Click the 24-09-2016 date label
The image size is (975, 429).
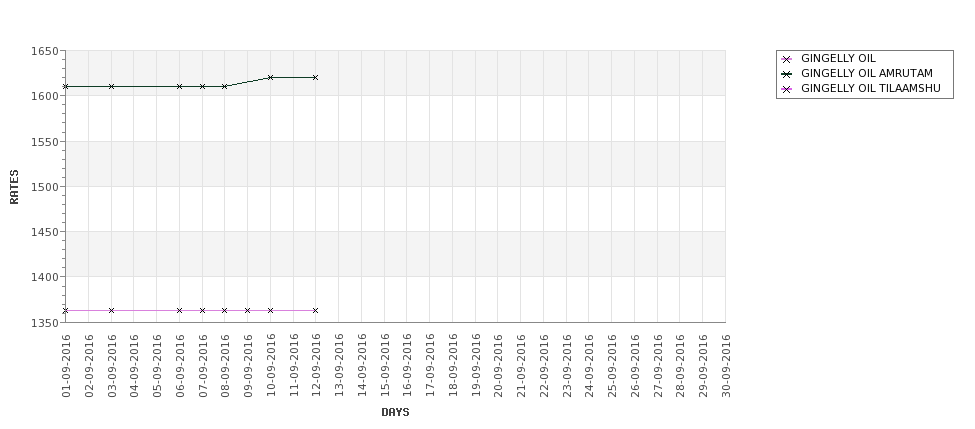pos(589,366)
